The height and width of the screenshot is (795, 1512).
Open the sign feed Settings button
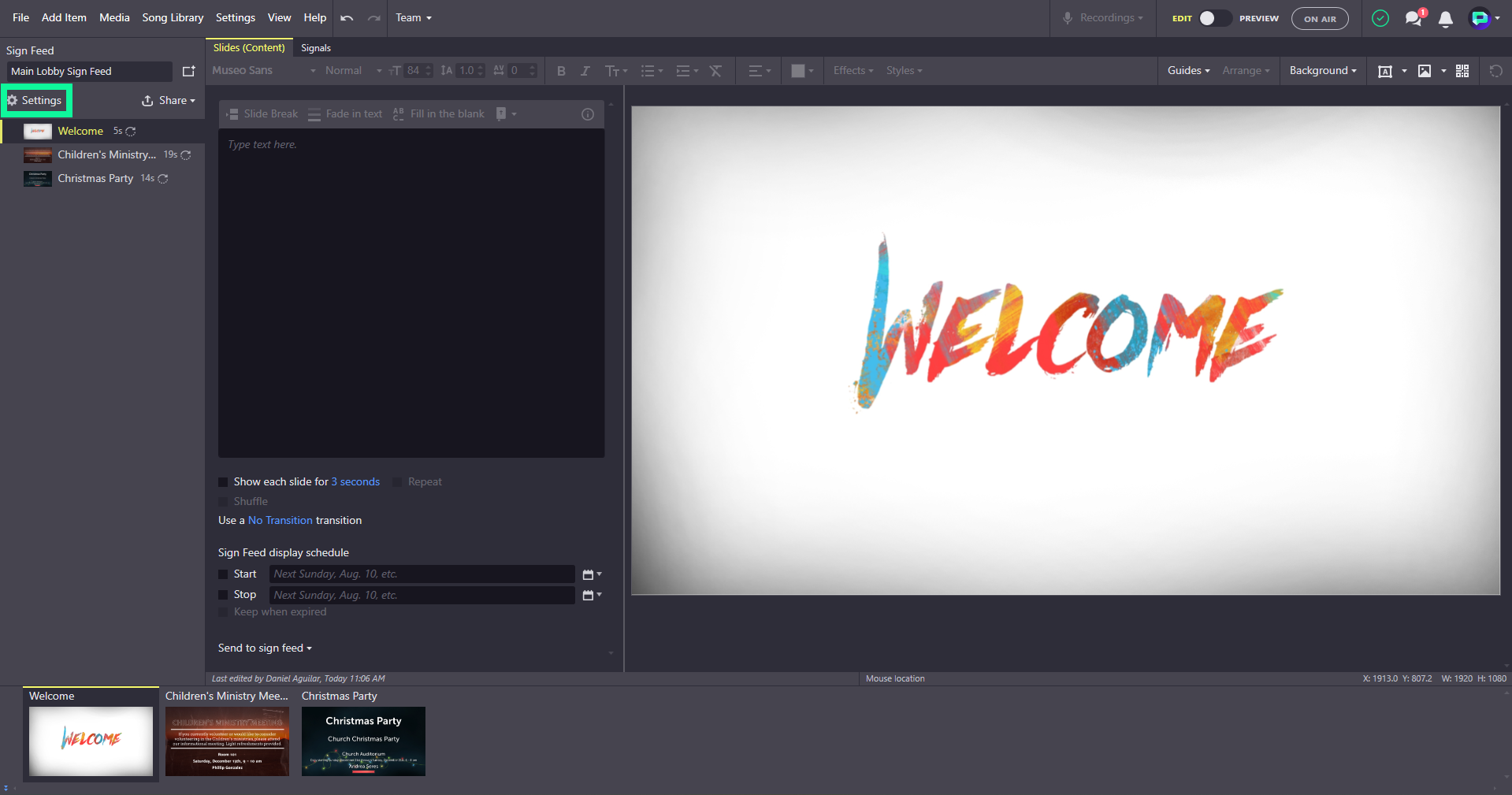pos(35,101)
